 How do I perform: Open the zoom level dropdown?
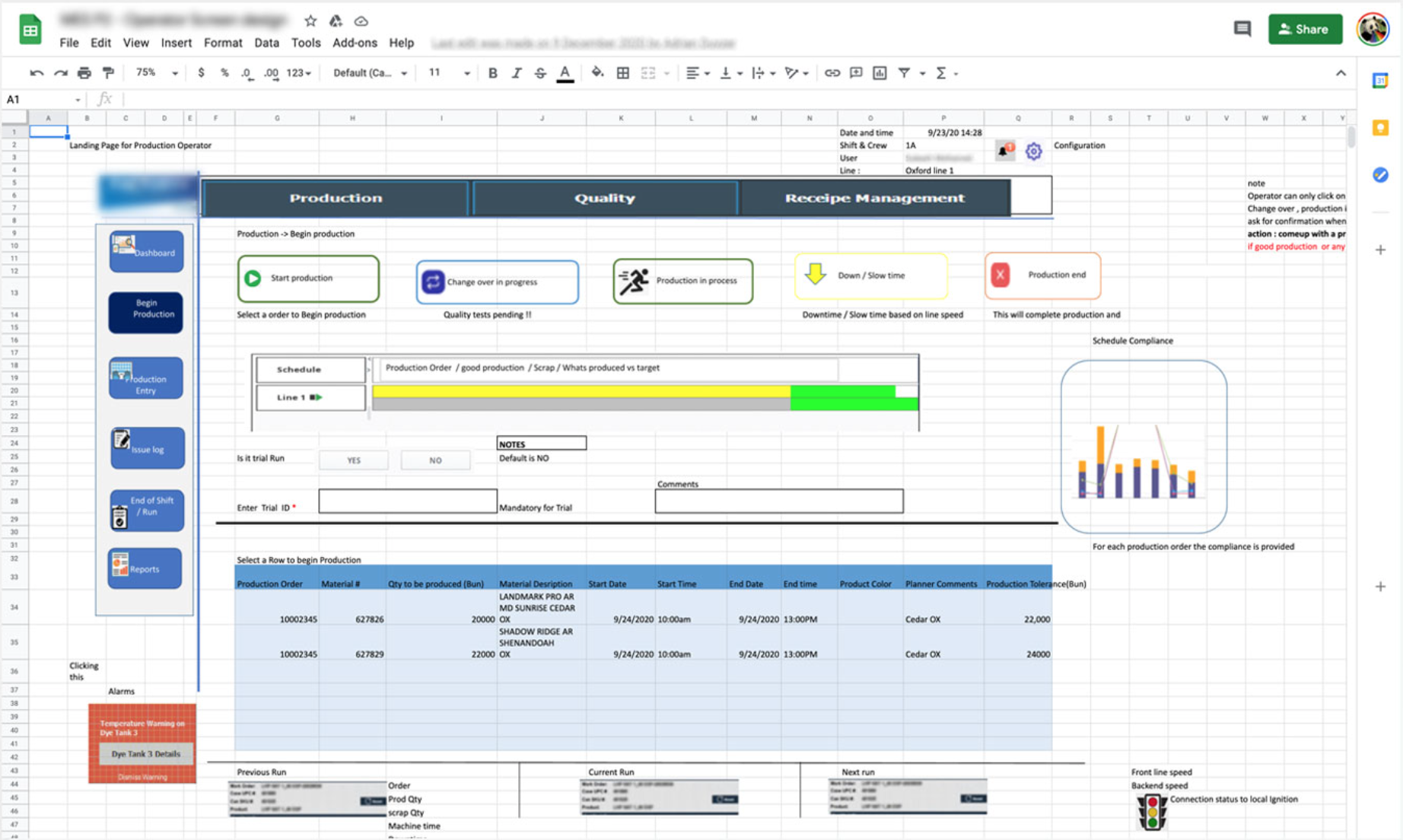pos(156,73)
